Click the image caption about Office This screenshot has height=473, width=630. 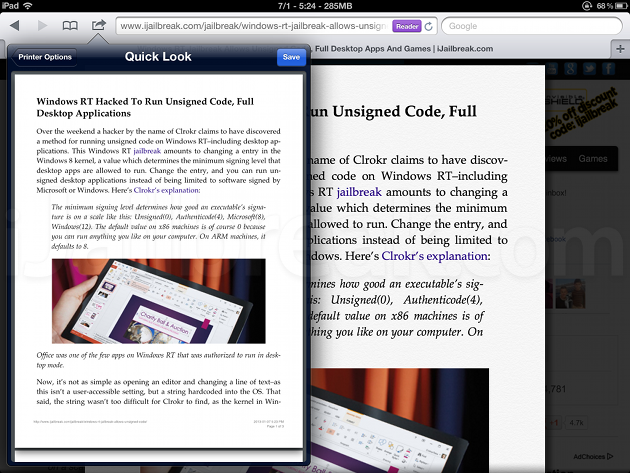click(x=158, y=360)
